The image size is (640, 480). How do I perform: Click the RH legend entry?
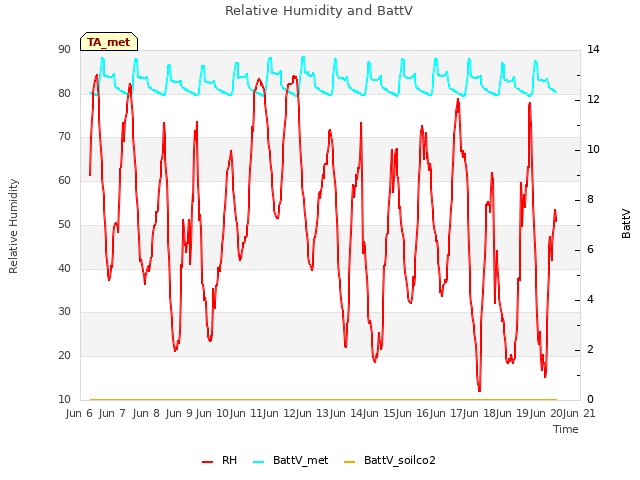[220, 460]
